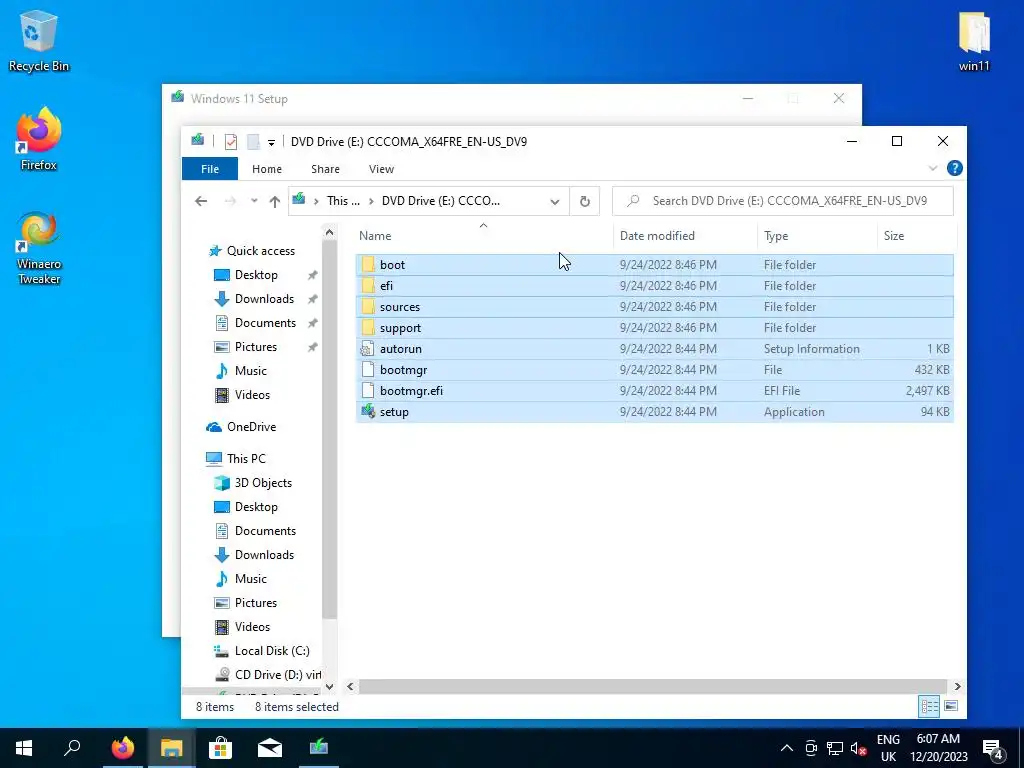Sort by the Size column header
This screenshot has width=1024, height=768.
pyautogui.click(x=916, y=236)
